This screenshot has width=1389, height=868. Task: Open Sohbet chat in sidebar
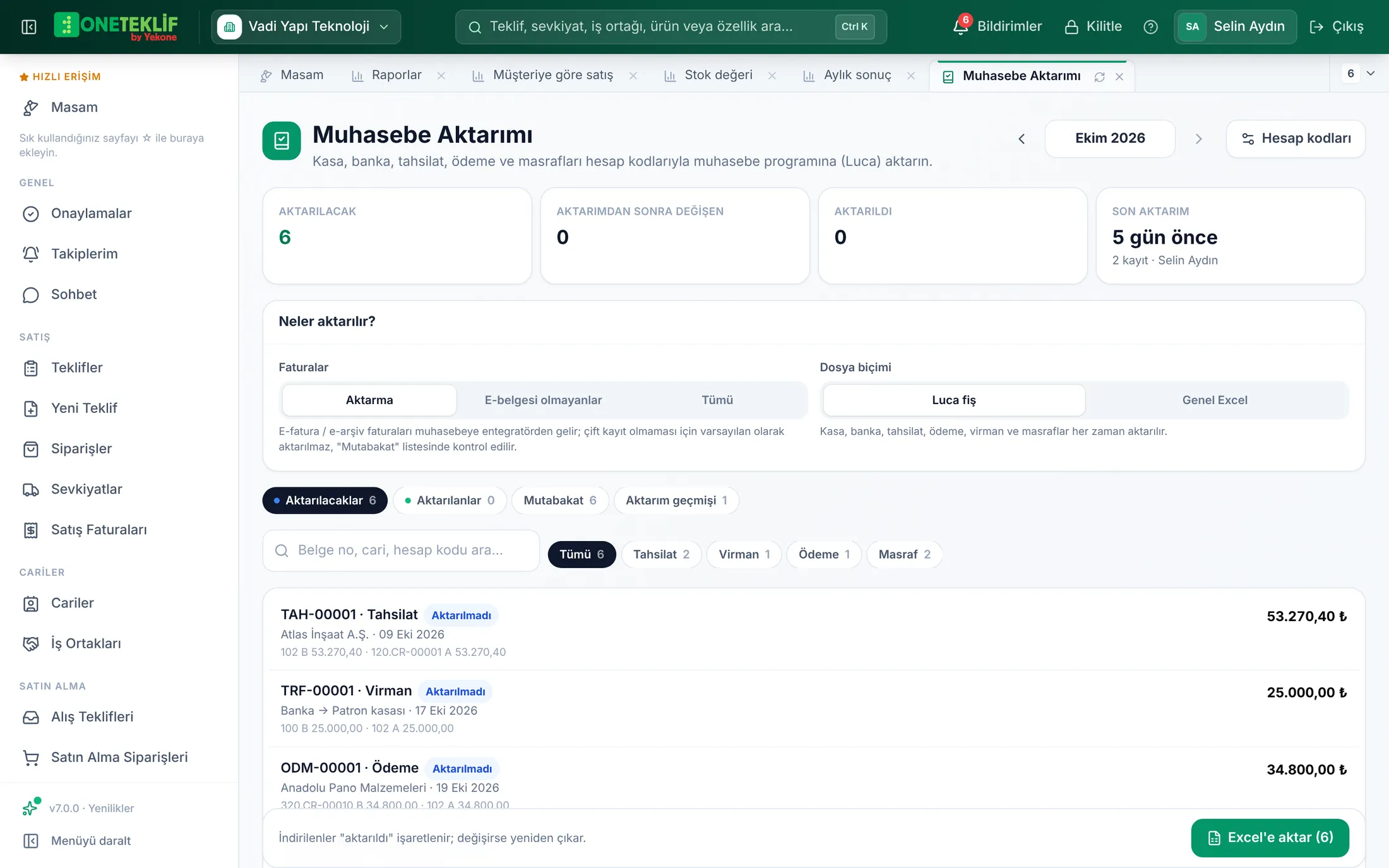click(x=119, y=294)
